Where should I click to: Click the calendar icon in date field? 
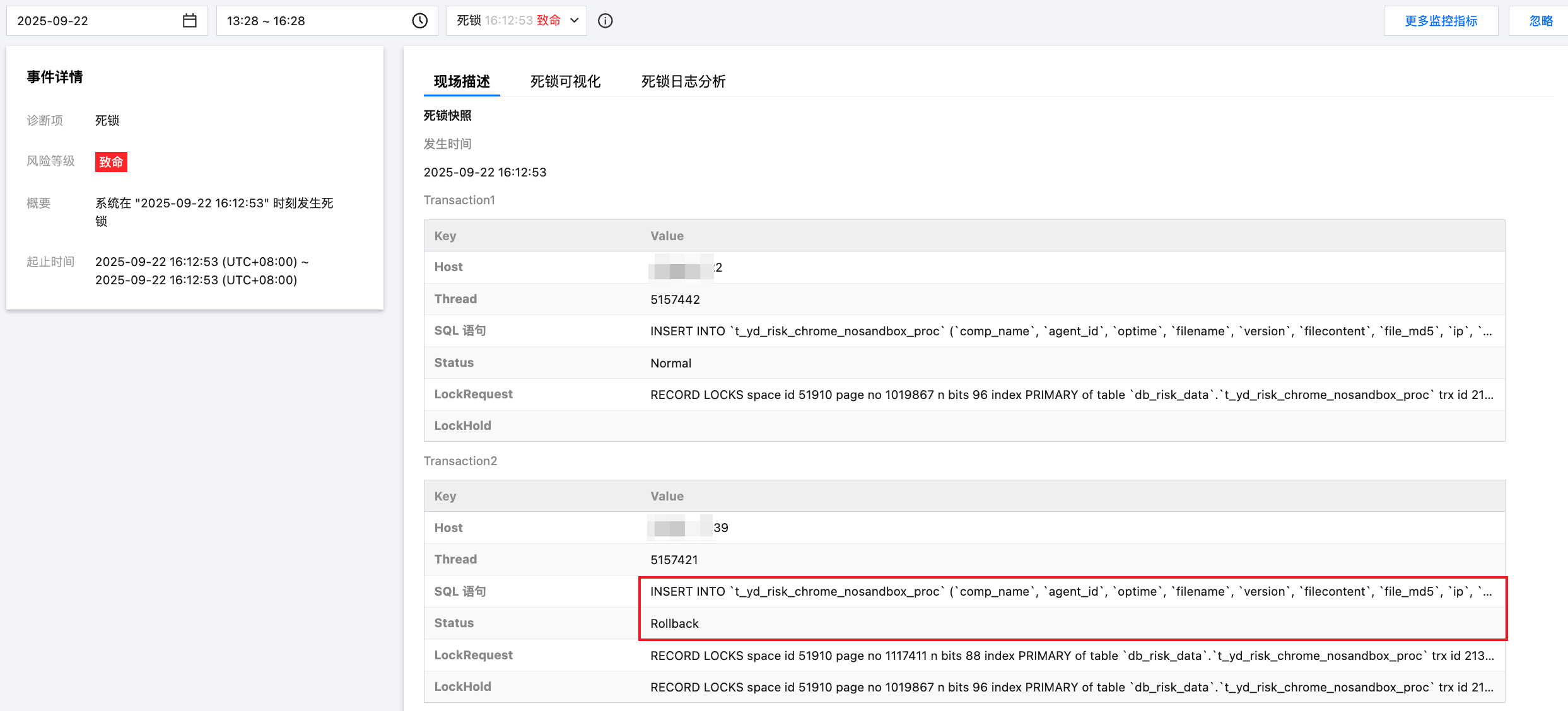tap(189, 21)
